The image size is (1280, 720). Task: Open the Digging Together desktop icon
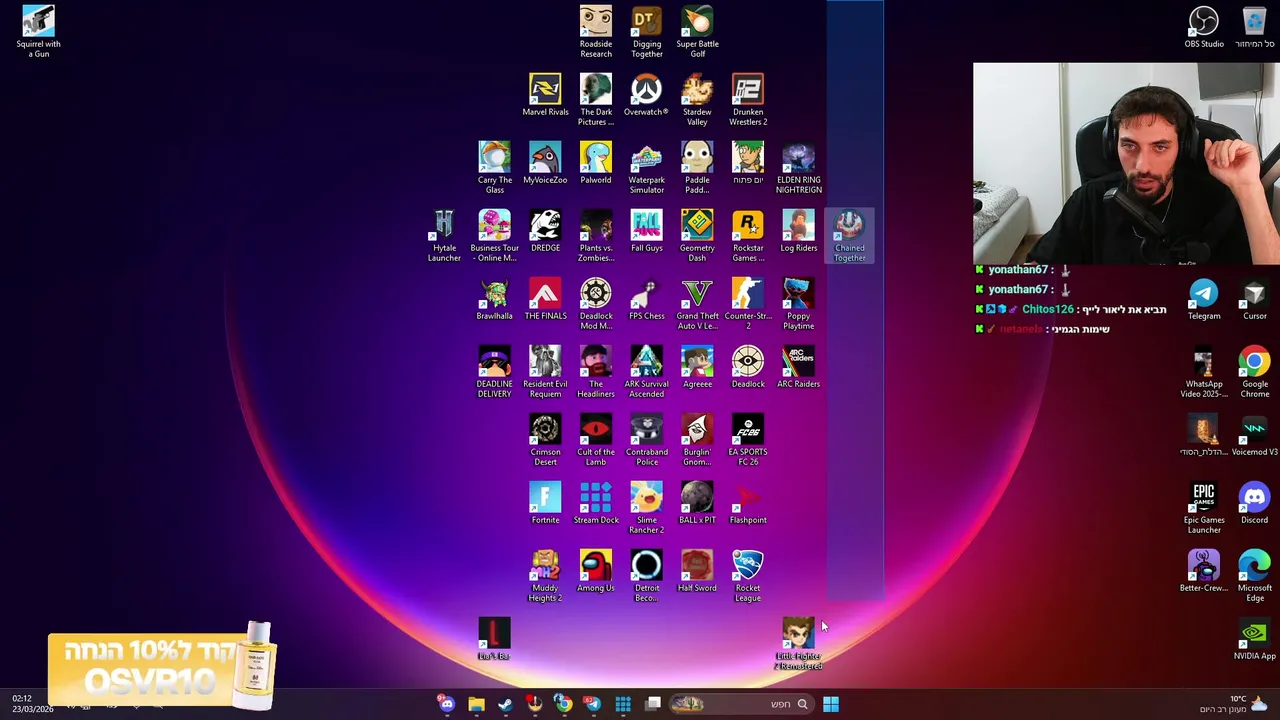point(647,32)
